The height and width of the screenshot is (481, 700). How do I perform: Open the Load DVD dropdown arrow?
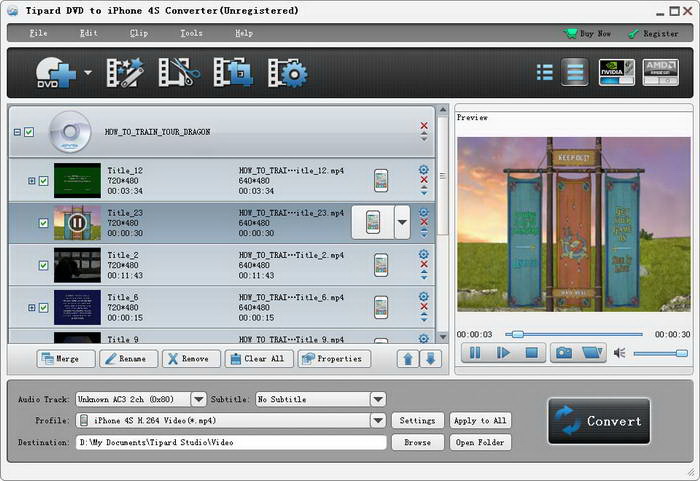point(88,72)
